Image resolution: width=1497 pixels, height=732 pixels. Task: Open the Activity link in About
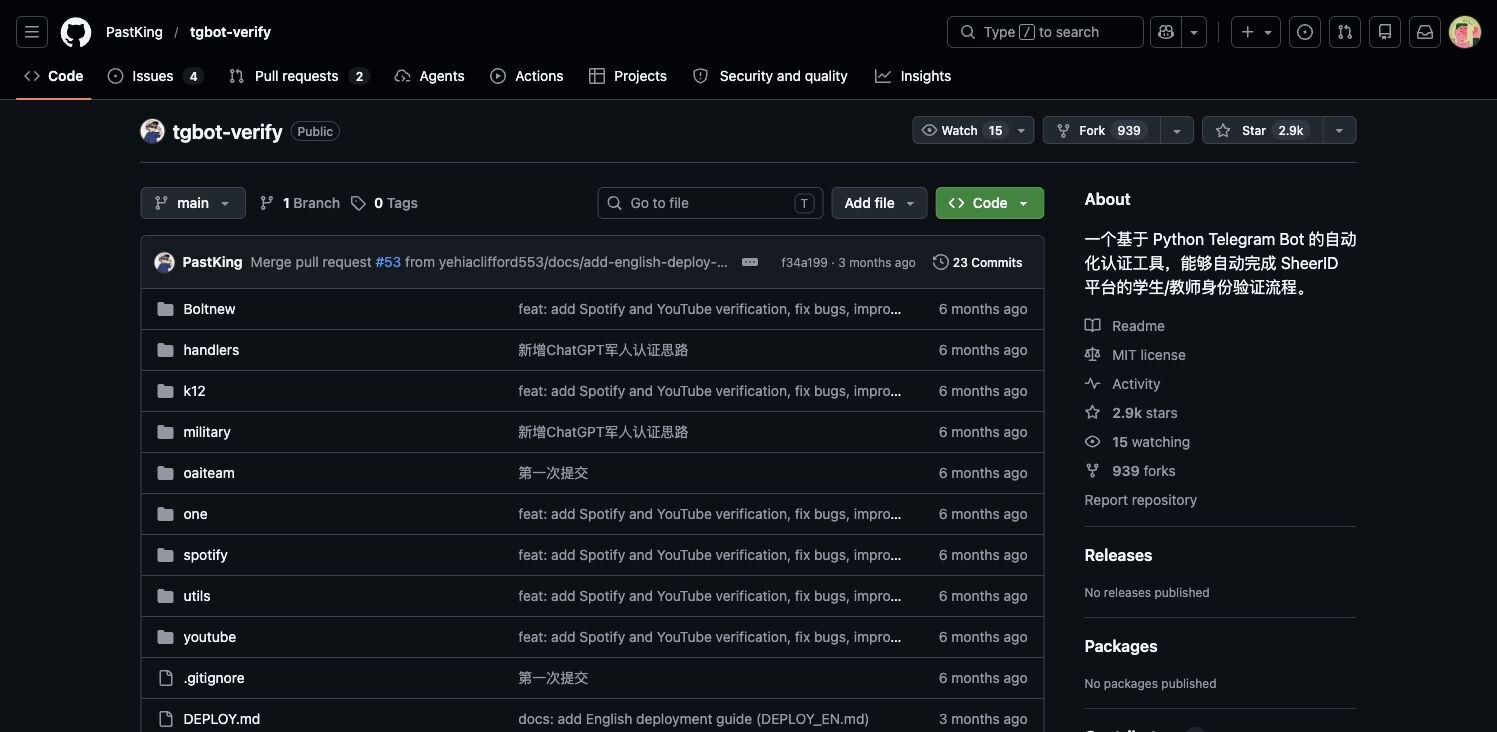pos(1123,384)
